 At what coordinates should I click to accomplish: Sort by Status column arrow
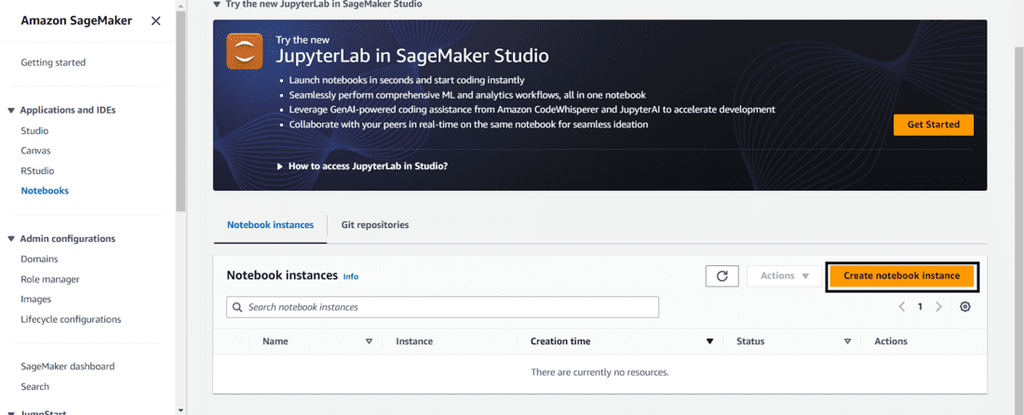click(x=849, y=342)
